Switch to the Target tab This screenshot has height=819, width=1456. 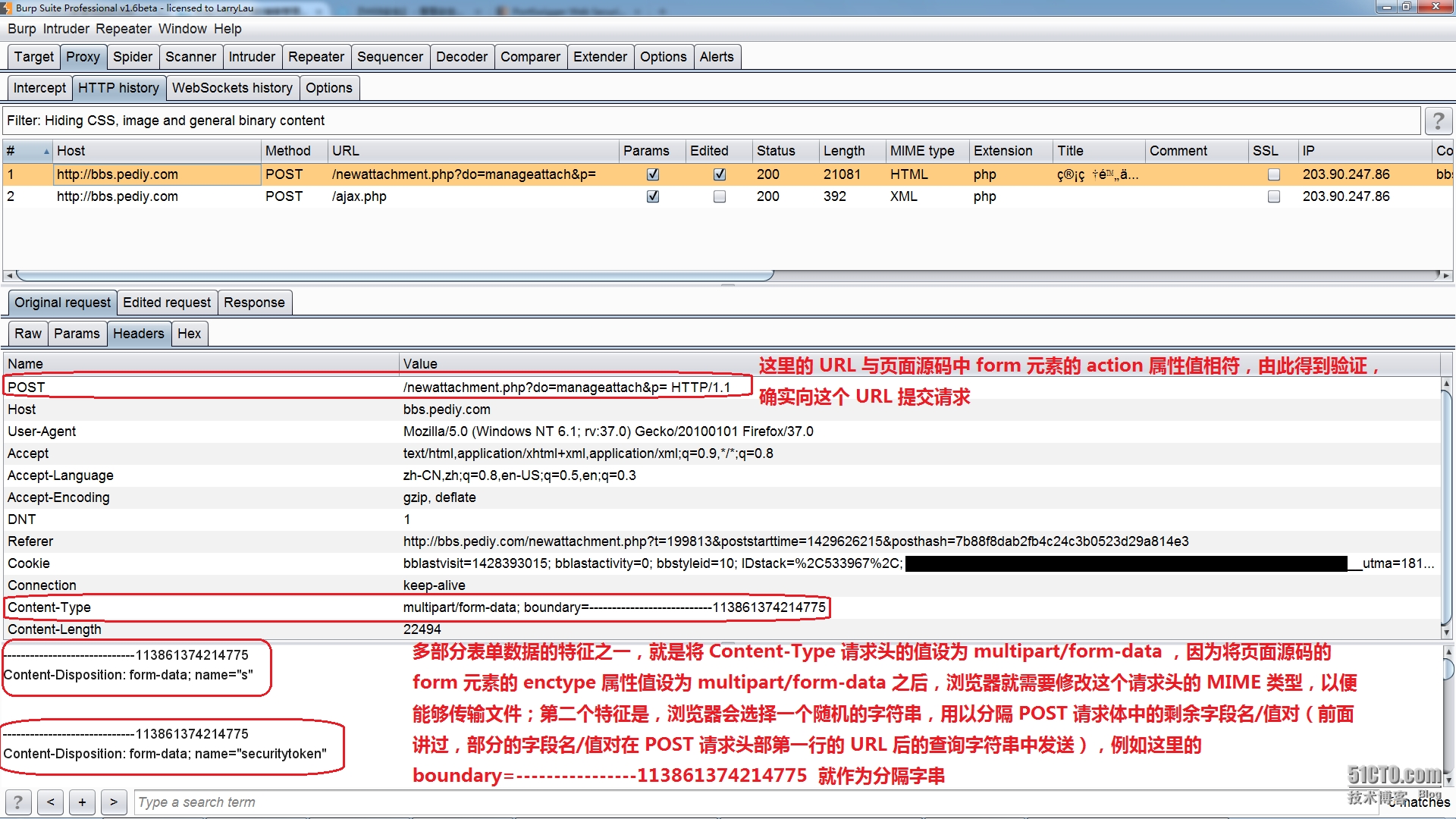34,57
